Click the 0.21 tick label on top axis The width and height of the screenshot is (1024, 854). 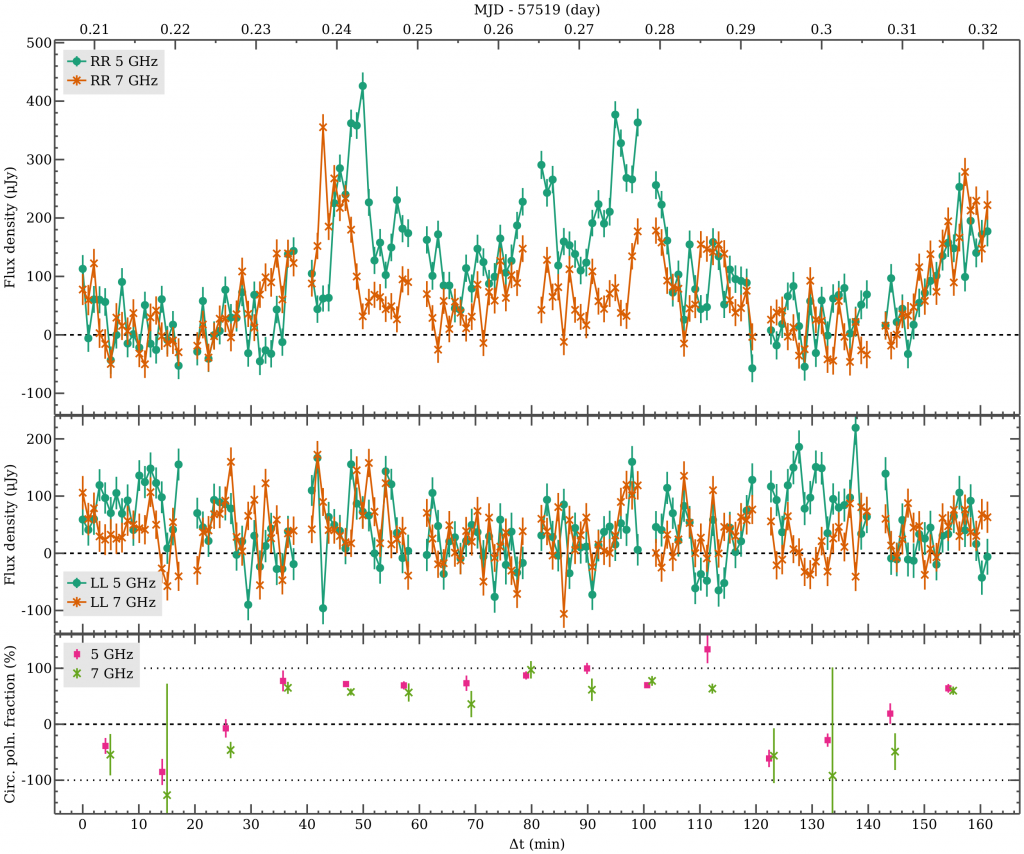point(95,29)
